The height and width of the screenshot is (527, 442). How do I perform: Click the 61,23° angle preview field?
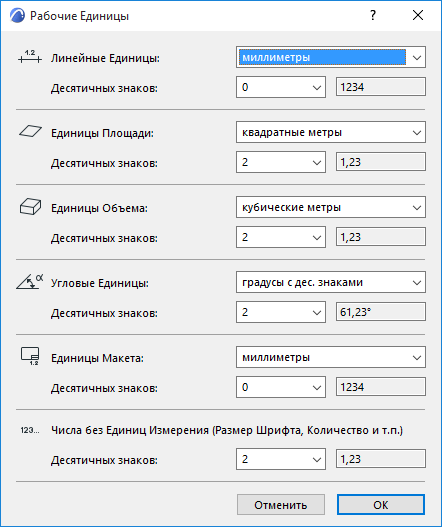point(381,312)
